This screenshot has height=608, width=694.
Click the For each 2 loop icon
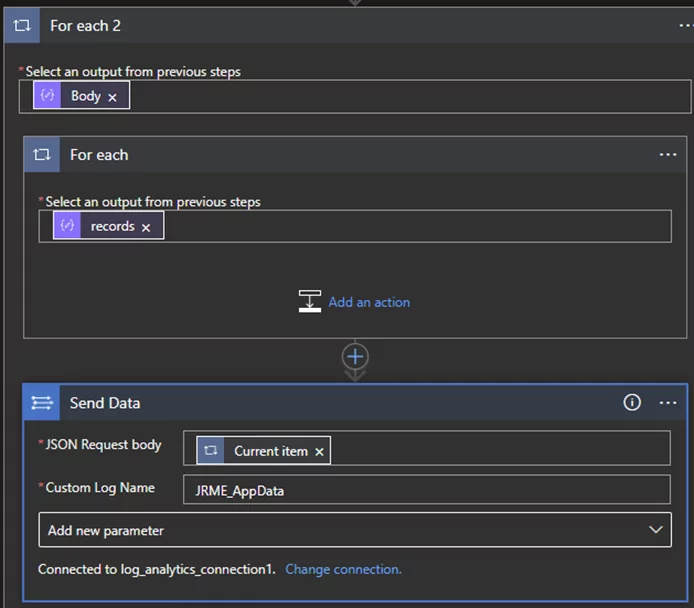point(22,26)
